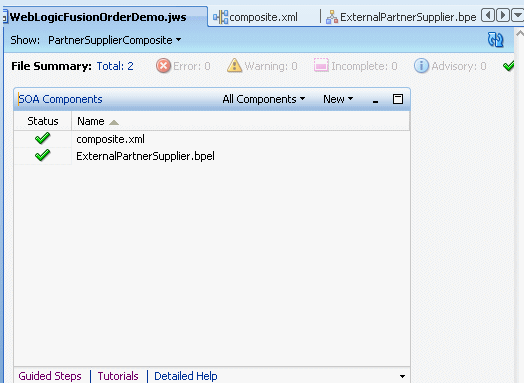Open the New dropdown menu
Viewport: 524px width, 383px height.
(338, 99)
